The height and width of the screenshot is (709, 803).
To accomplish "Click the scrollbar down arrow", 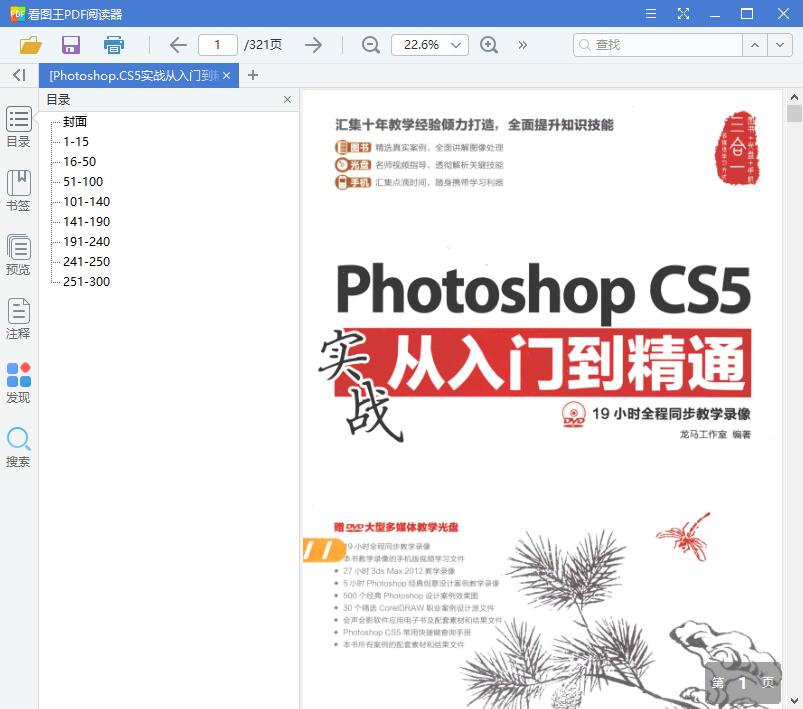I will pos(794,701).
